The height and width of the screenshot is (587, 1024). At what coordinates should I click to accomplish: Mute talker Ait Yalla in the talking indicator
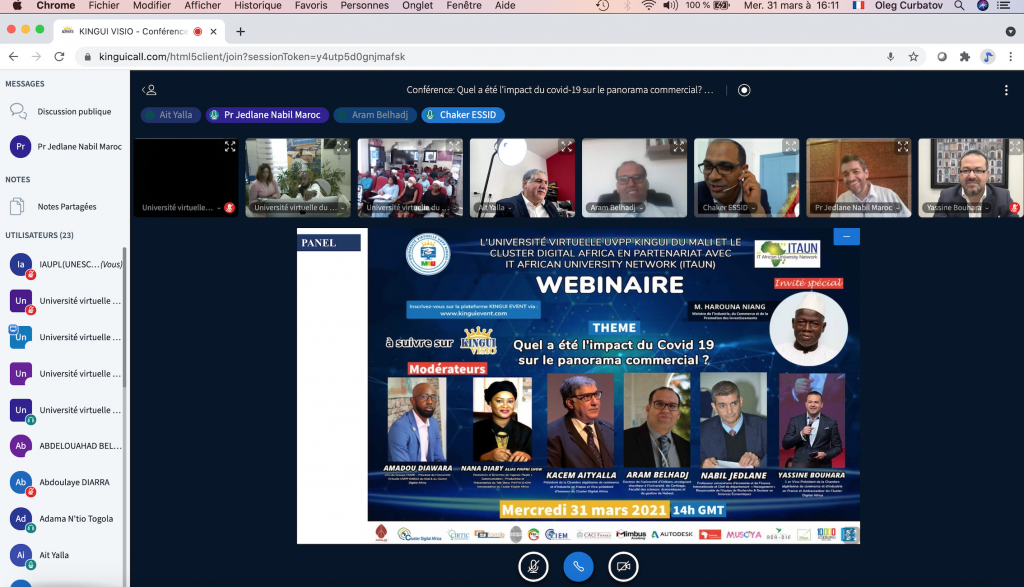coord(170,115)
